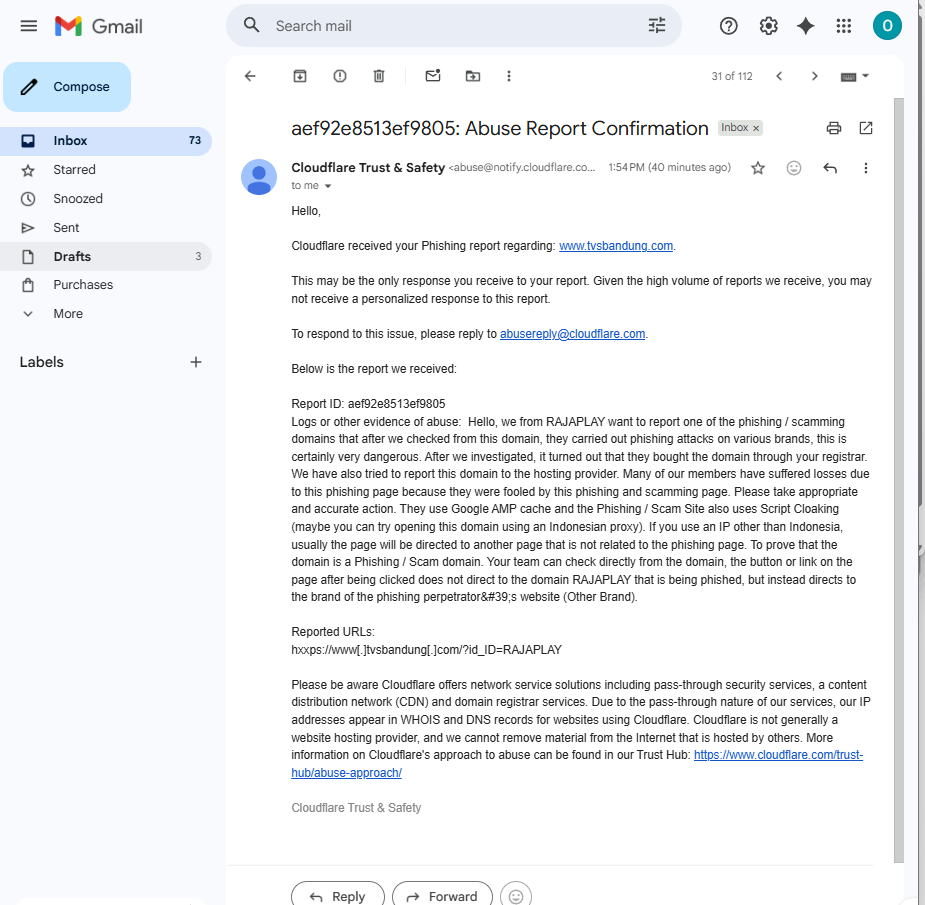925x905 pixels.
Task: Open search filter options icon
Action: tap(657, 25)
